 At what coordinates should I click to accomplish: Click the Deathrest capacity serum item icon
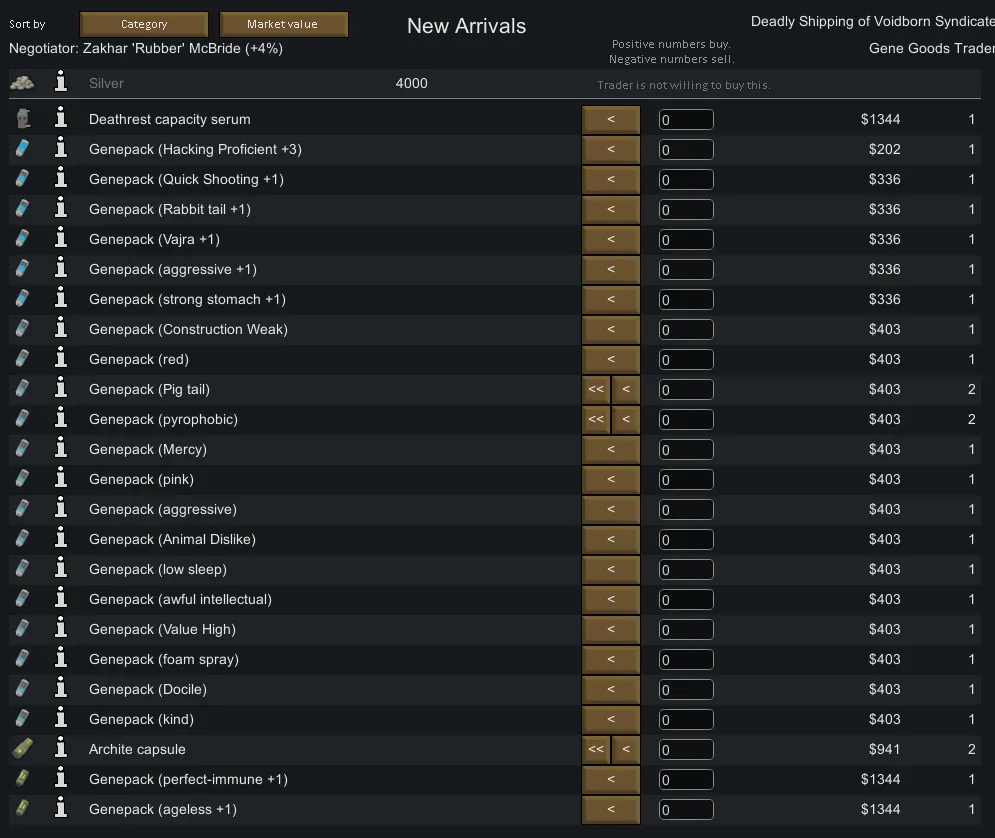coord(22,119)
